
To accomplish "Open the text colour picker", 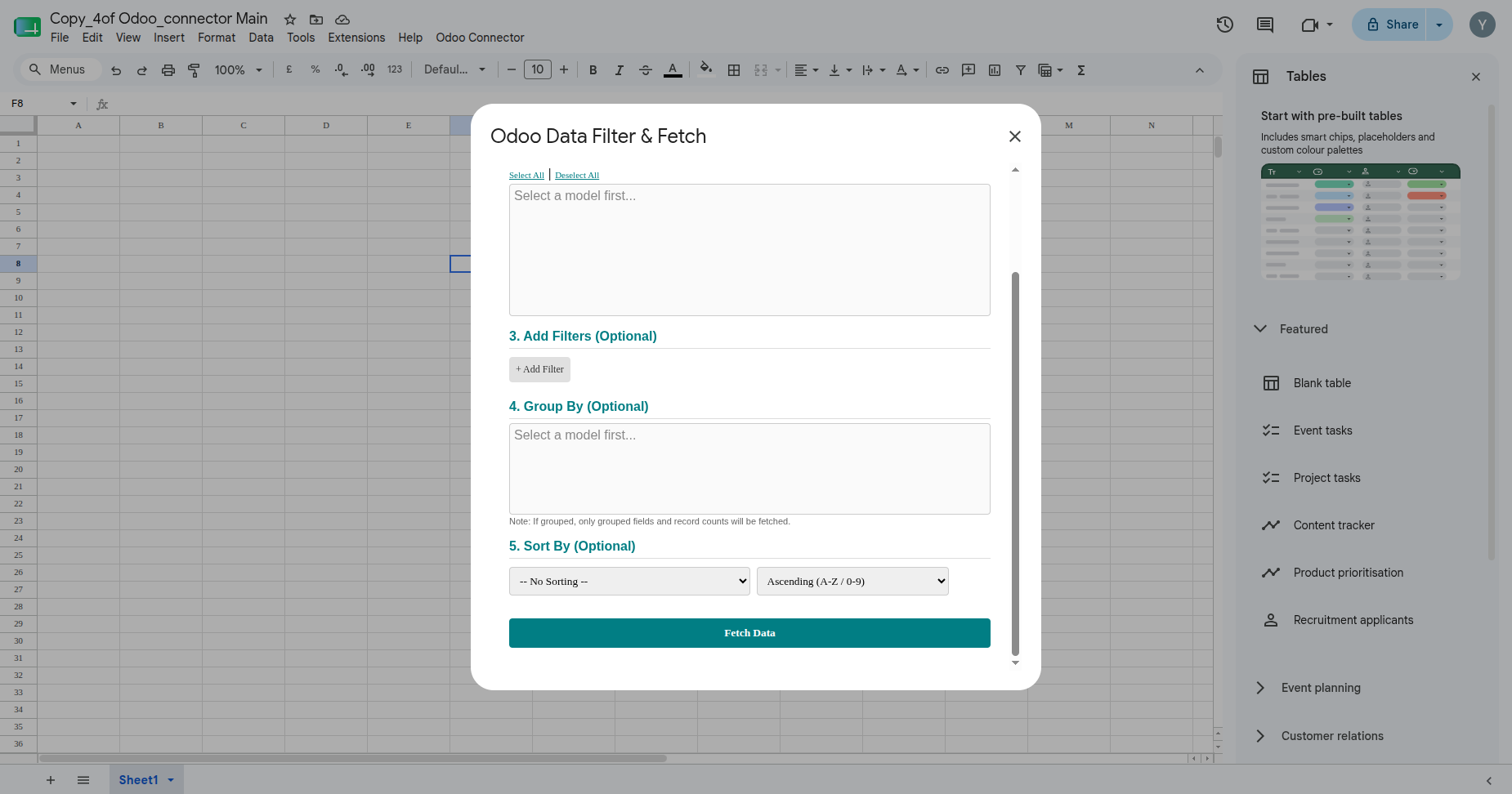I will 673,70.
